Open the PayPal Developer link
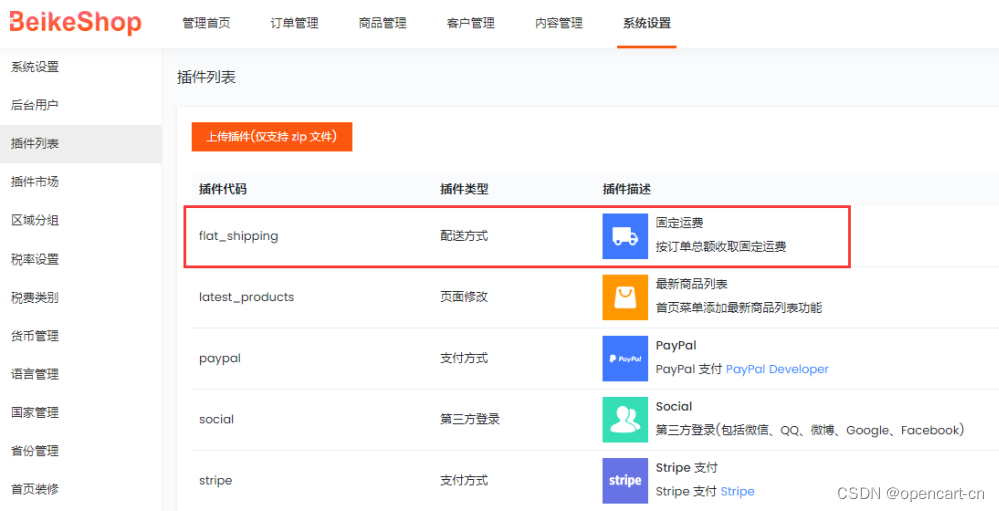The width and height of the screenshot is (999, 511). (x=777, y=370)
